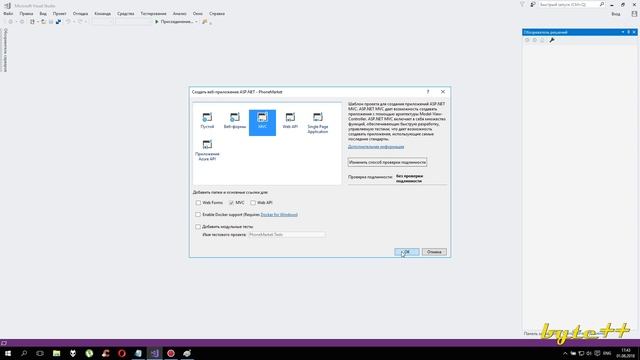Select the Web API template icon
The height and width of the screenshot is (360, 640).
(290, 121)
